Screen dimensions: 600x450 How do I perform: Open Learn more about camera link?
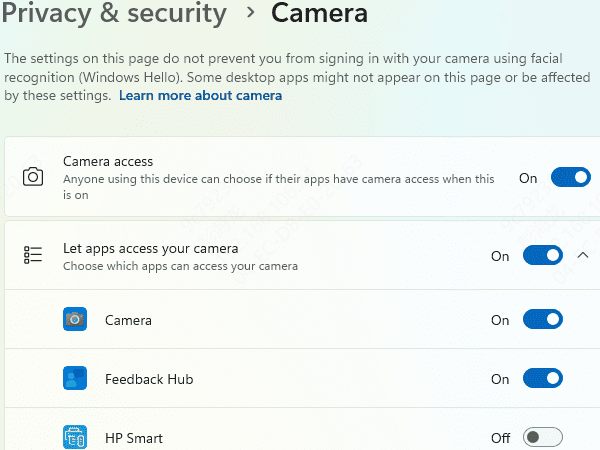pyautogui.click(x=201, y=95)
